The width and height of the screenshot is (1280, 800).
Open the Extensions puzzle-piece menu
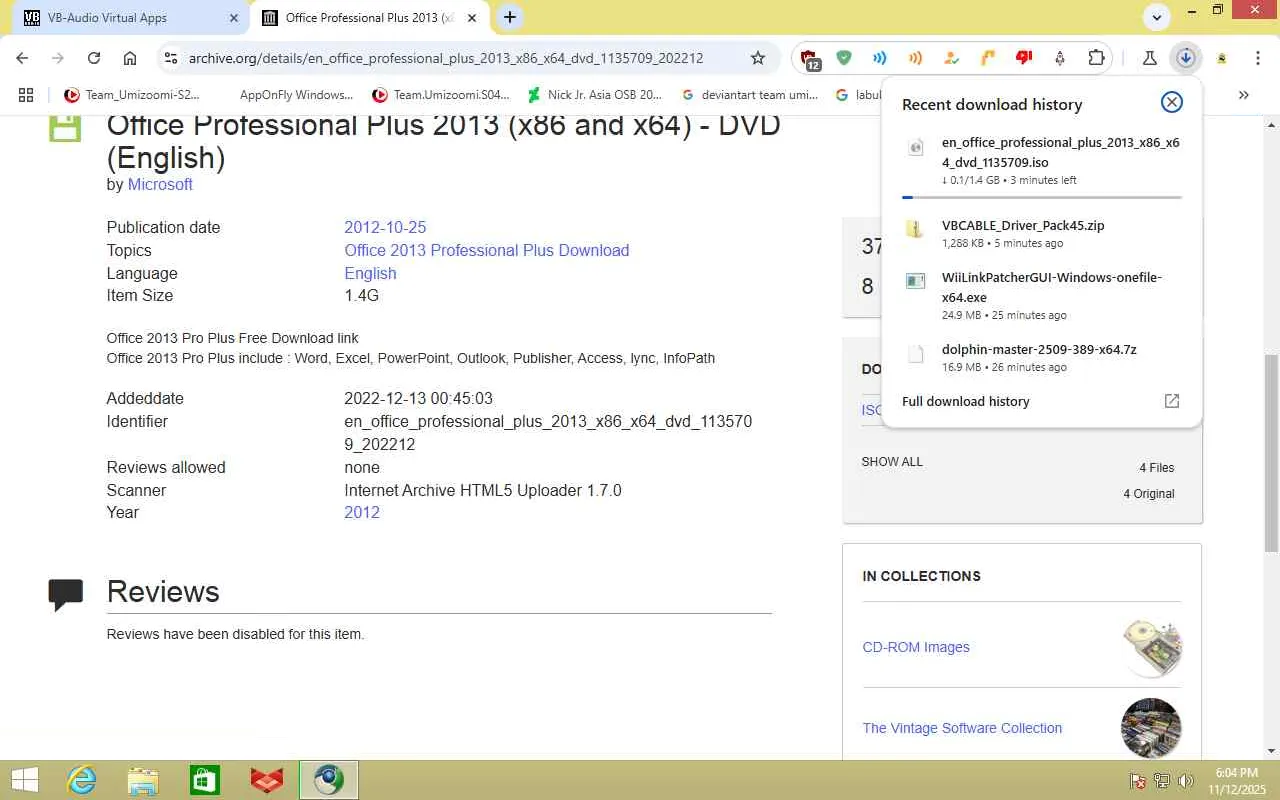[x=1096, y=58]
